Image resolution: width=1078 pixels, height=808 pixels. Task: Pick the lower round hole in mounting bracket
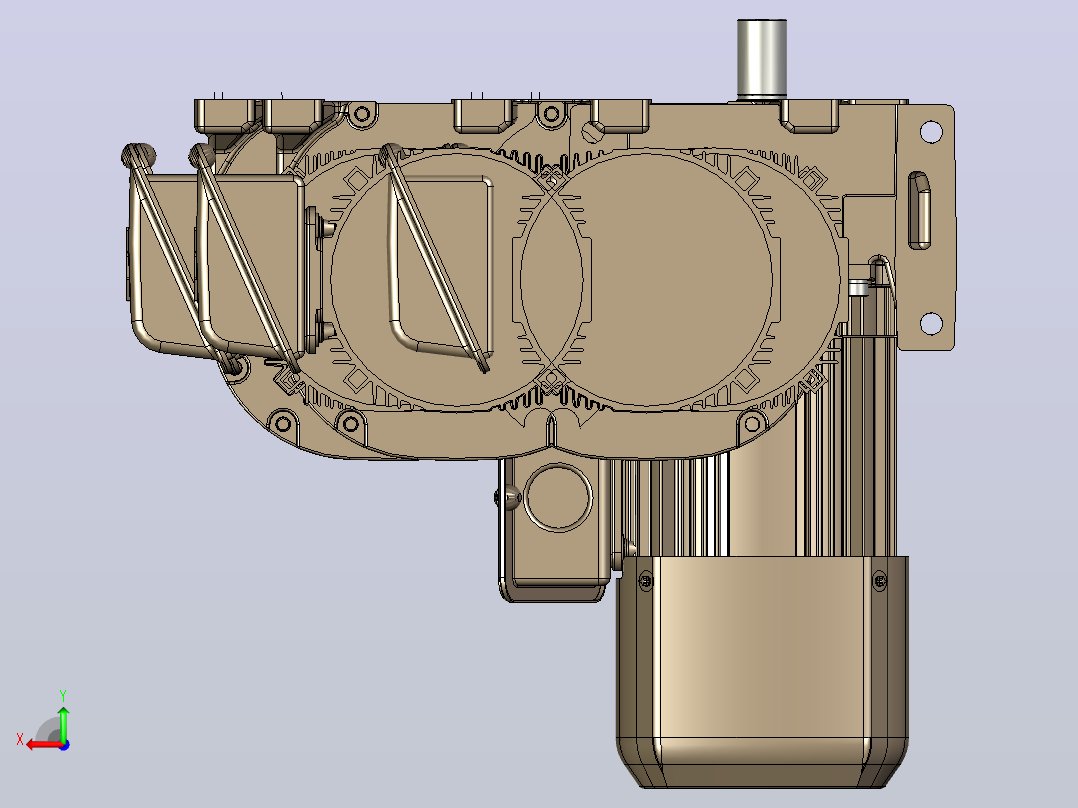click(931, 323)
